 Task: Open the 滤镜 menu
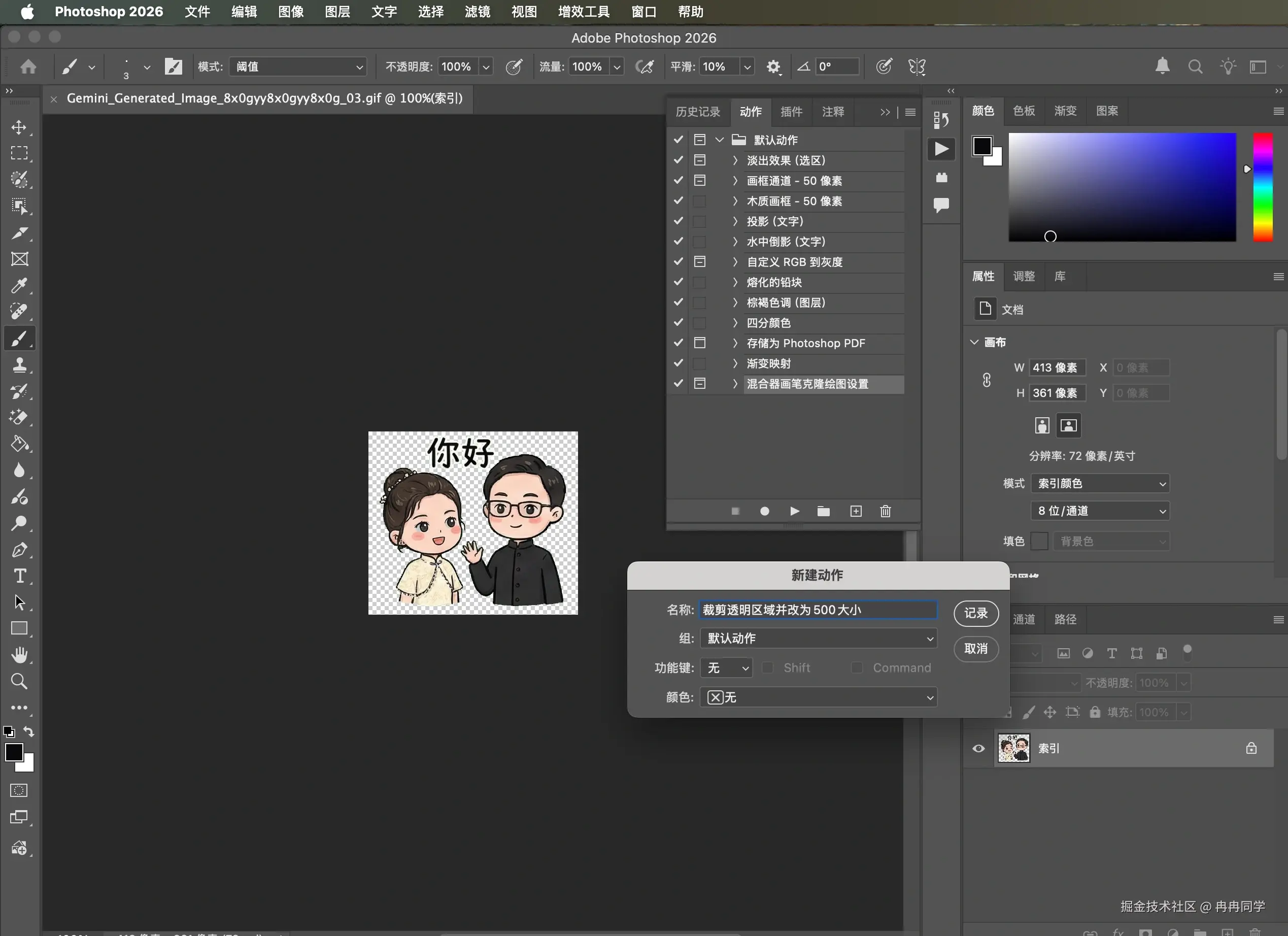pos(477,12)
